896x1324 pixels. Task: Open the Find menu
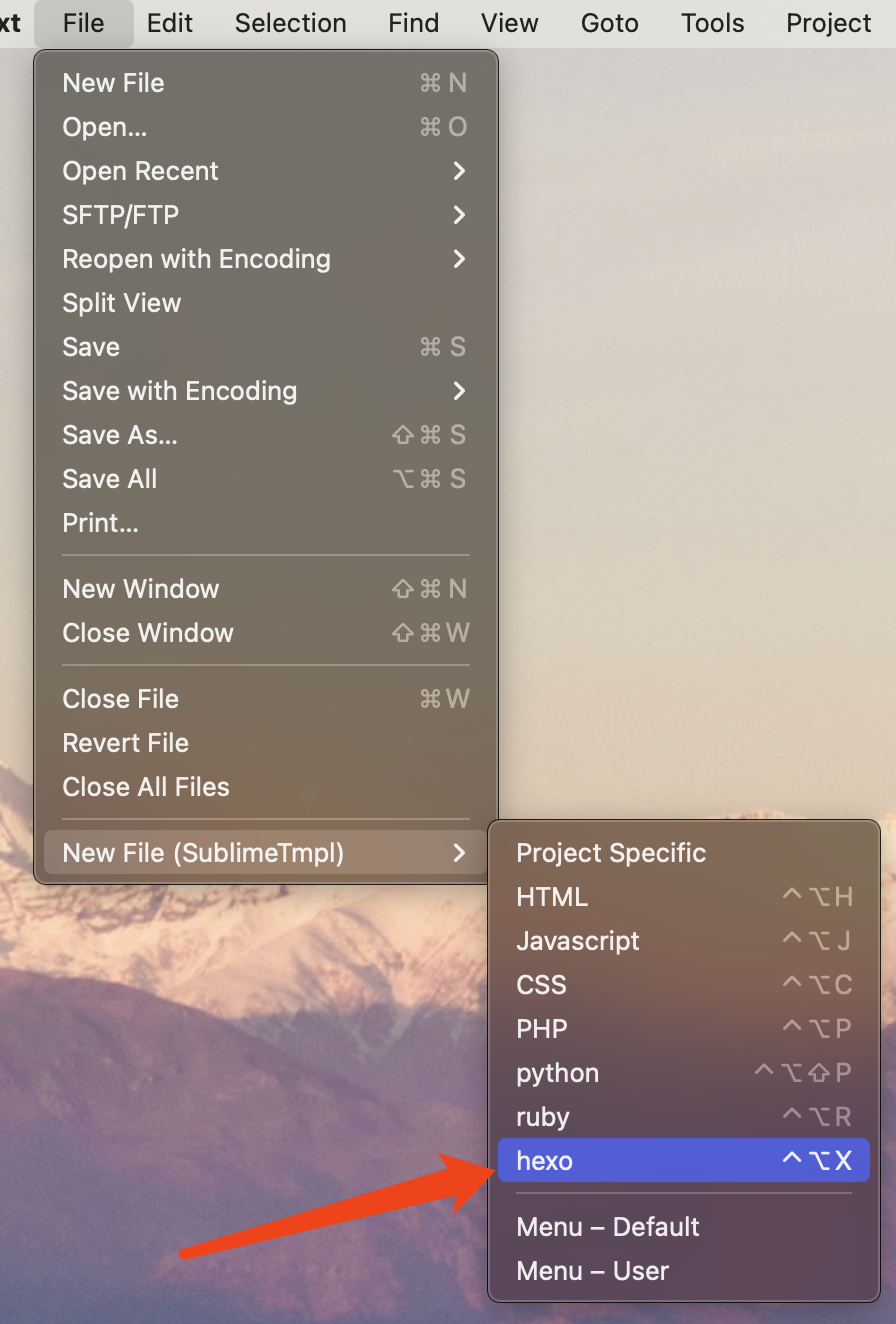[x=414, y=23]
